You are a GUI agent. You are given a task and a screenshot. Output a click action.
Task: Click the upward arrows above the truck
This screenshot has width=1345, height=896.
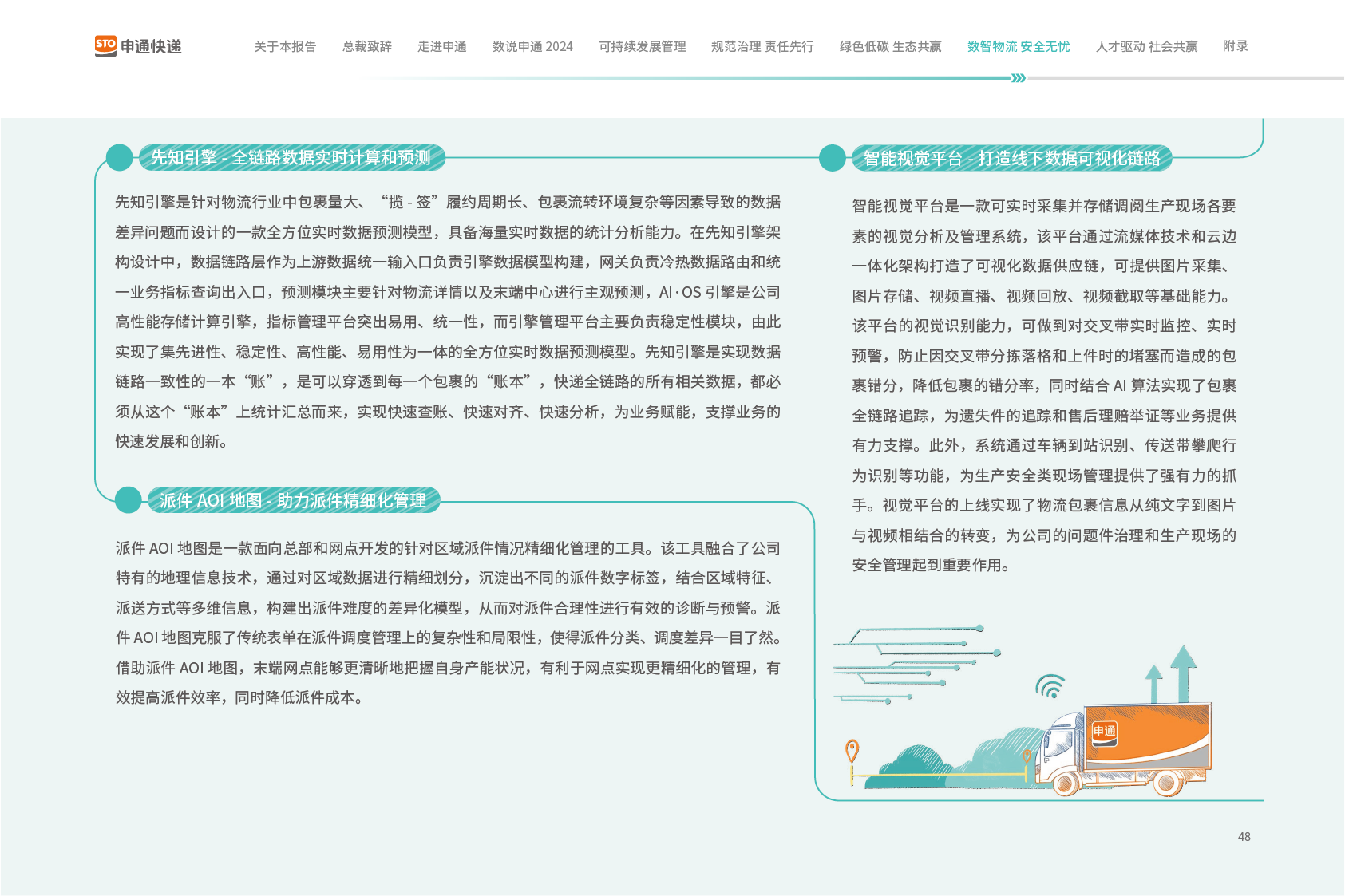(1172, 673)
